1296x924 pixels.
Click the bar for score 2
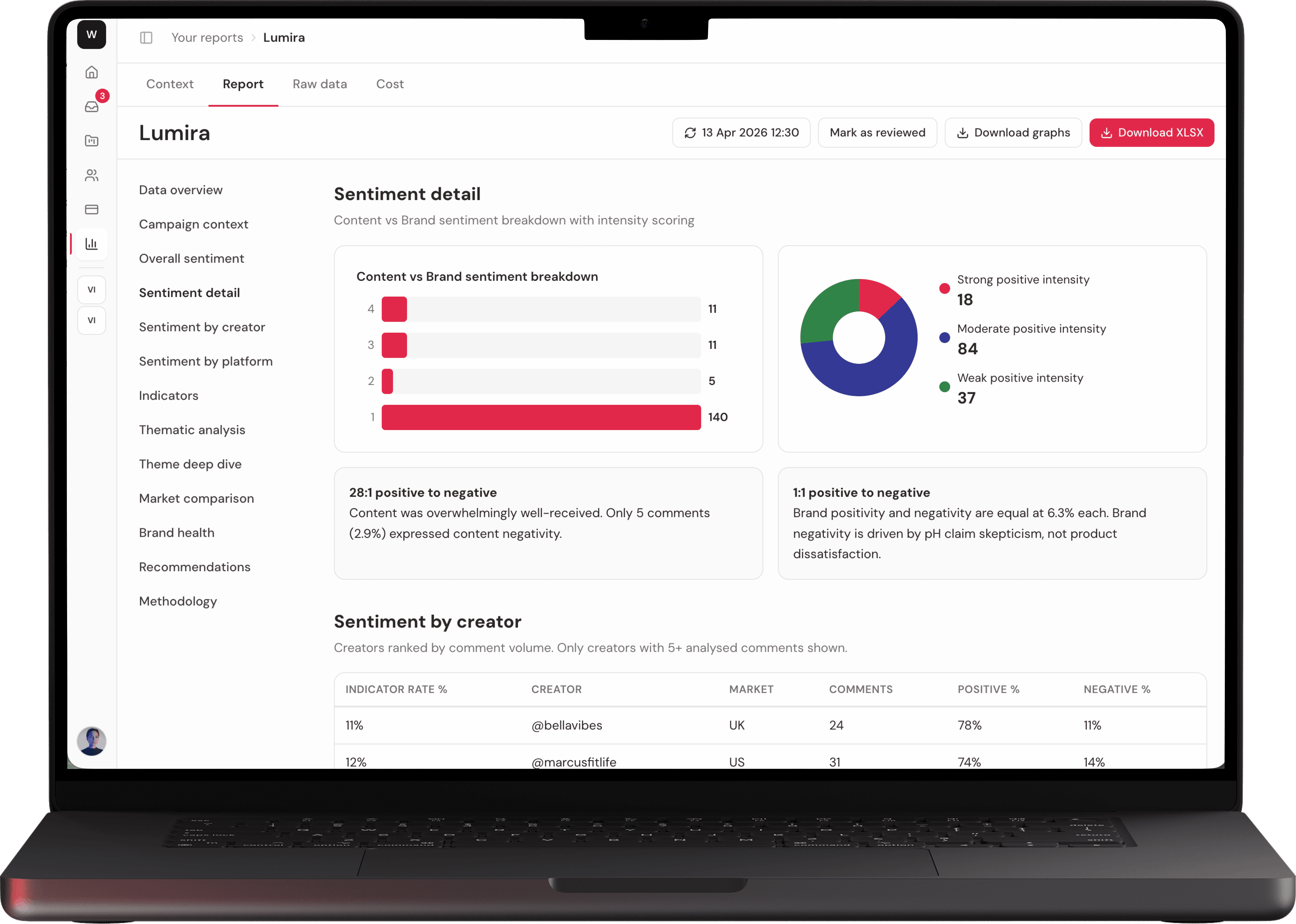click(x=387, y=381)
